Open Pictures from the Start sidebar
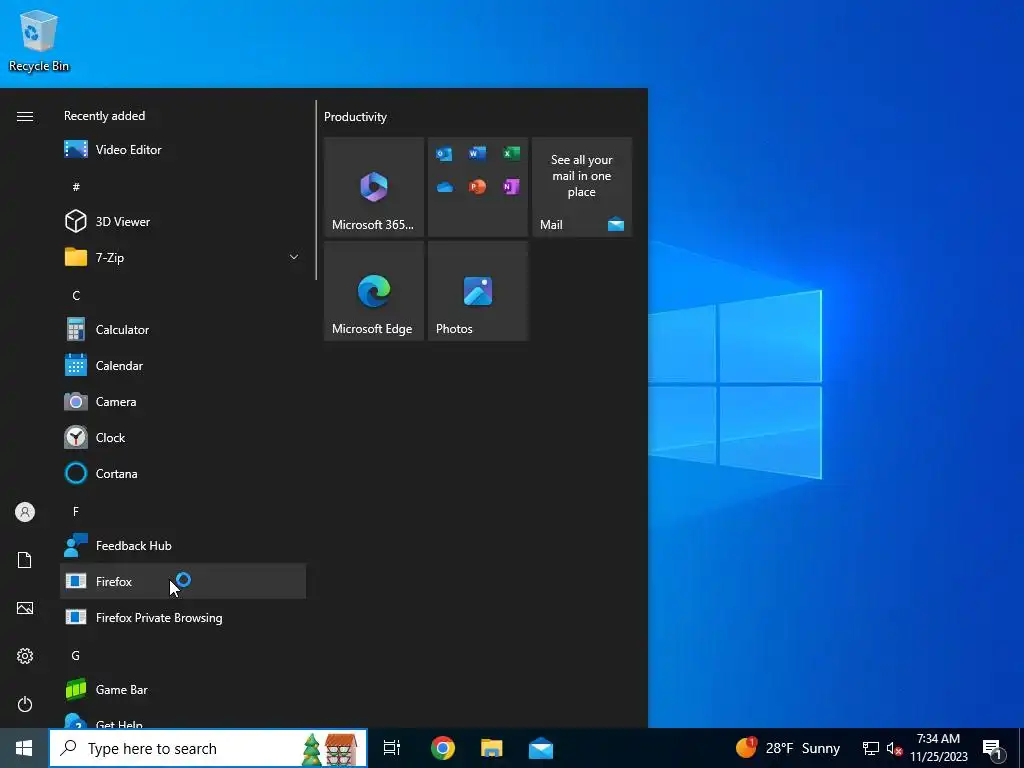Image resolution: width=1024 pixels, height=768 pixels. (25, 608)
